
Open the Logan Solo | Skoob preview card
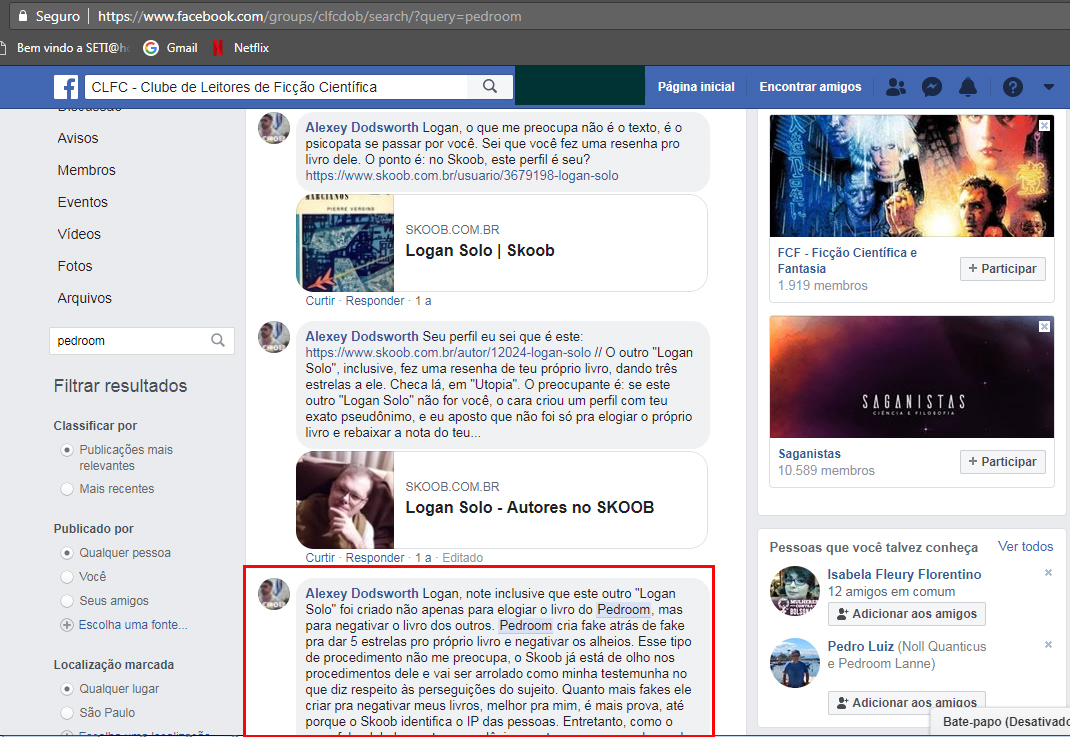tap(502, 243)
